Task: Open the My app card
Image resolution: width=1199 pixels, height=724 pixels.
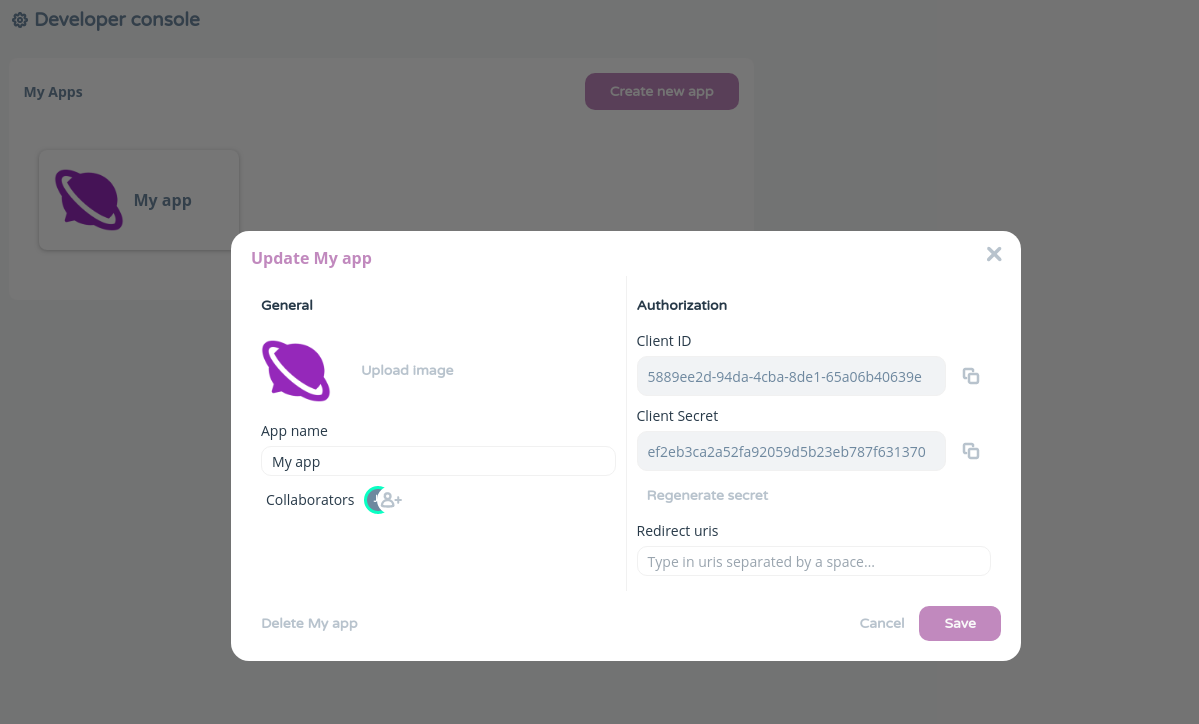Action: [x=139, y=200]
